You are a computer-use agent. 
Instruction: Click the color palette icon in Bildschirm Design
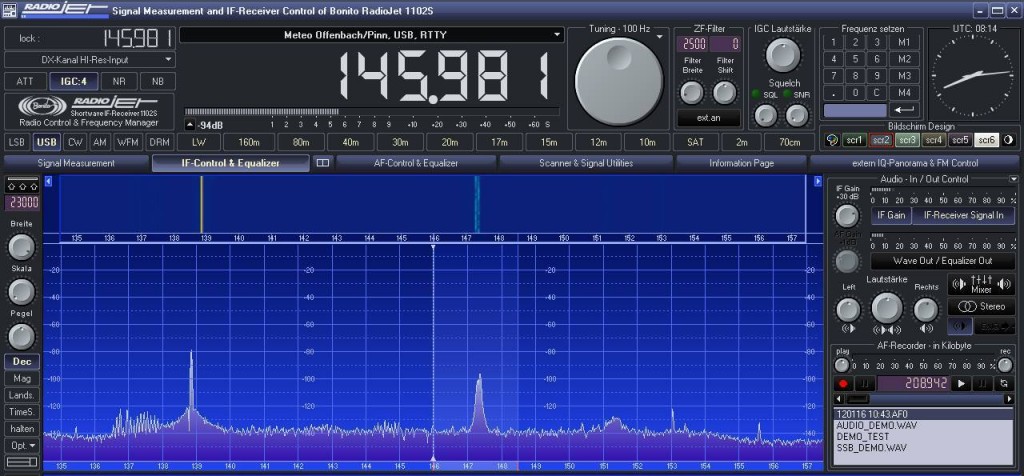[x=831, y=140]
